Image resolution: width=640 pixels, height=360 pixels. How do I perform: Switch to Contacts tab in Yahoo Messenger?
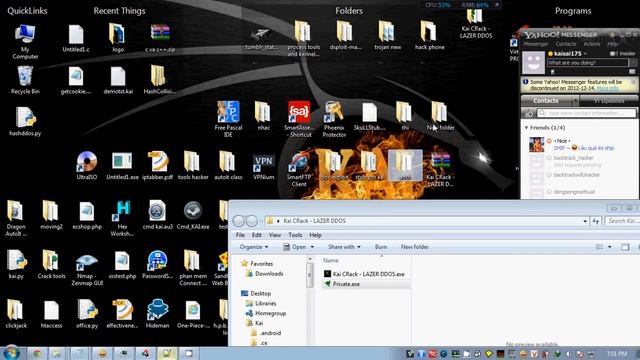coord(546,101)
